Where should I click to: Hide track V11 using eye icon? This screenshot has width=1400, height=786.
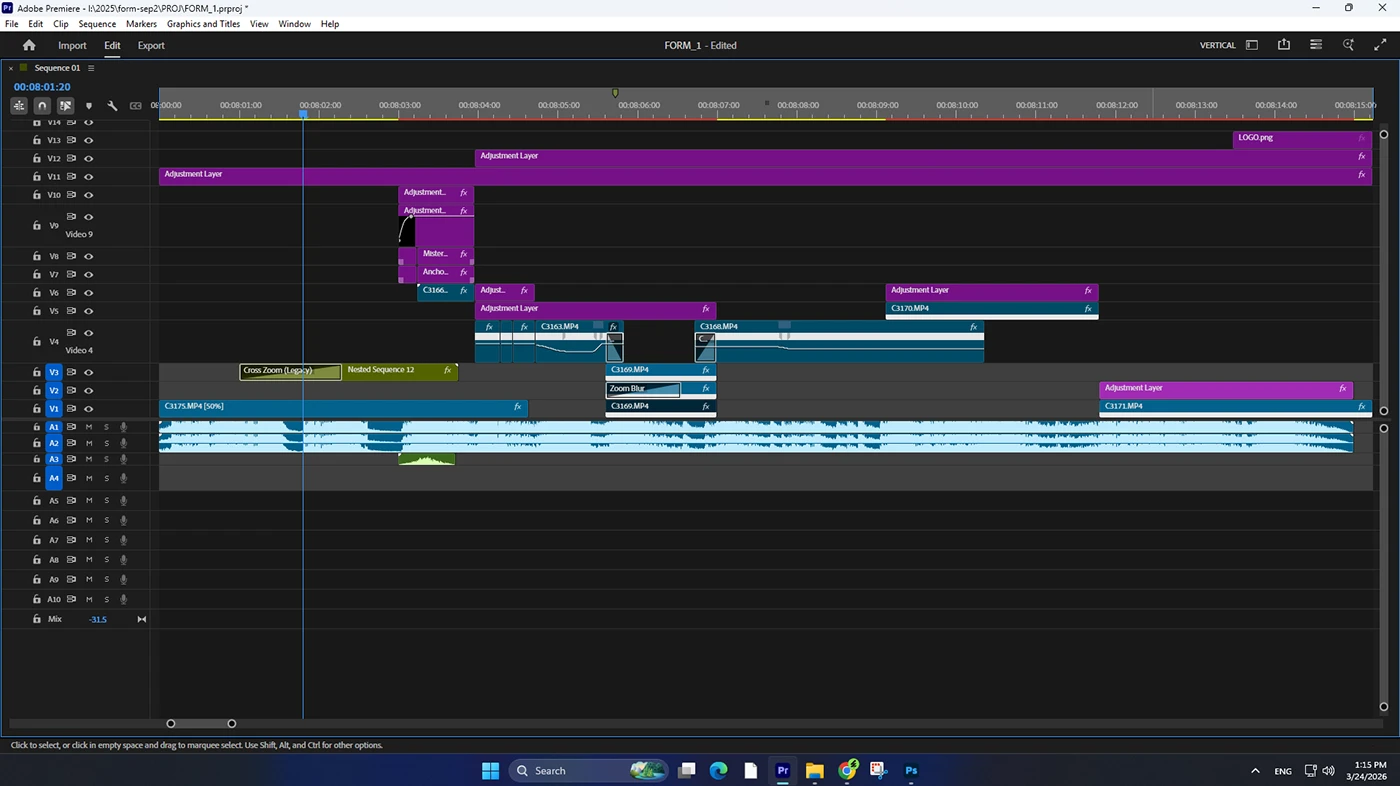click(89, 177)
